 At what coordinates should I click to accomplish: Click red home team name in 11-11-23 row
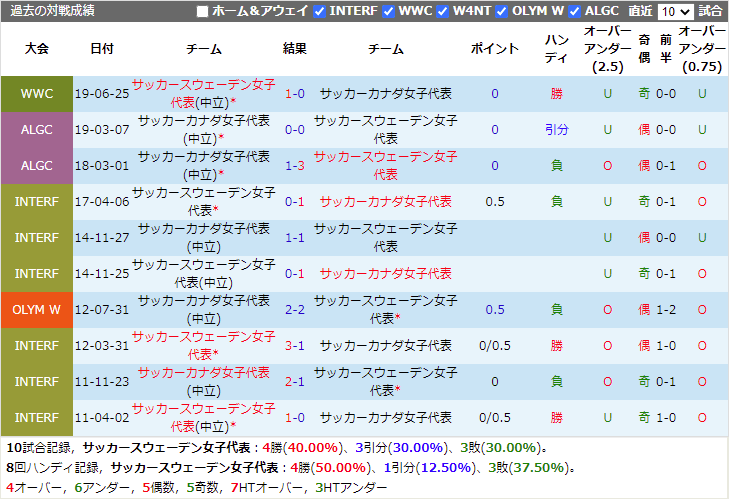pos(204,373)
